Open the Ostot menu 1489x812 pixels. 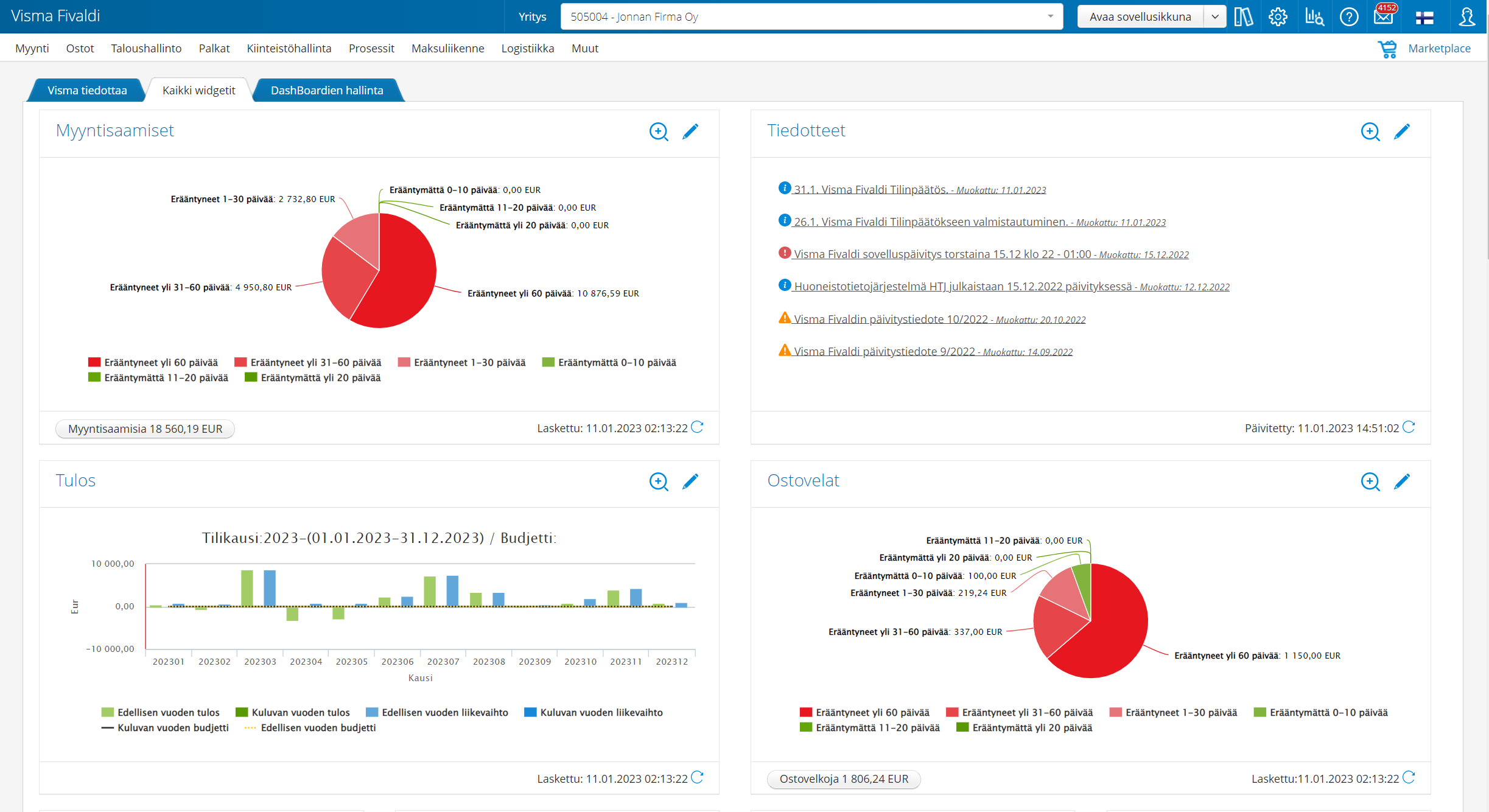pyautogui.click(x=80, y=49)
